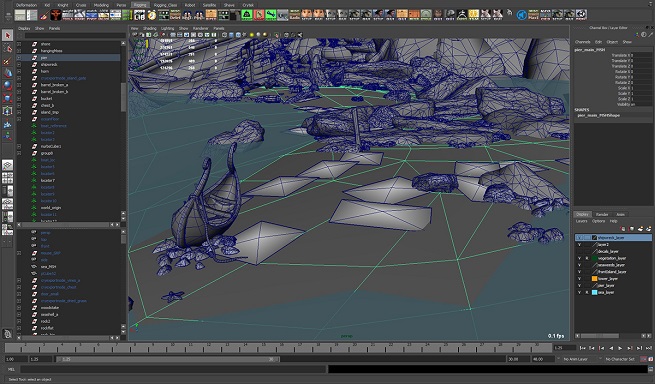Toggle the R reference mode of sea_layer
This screenshot has height=384, width=655.
(586, 292)
